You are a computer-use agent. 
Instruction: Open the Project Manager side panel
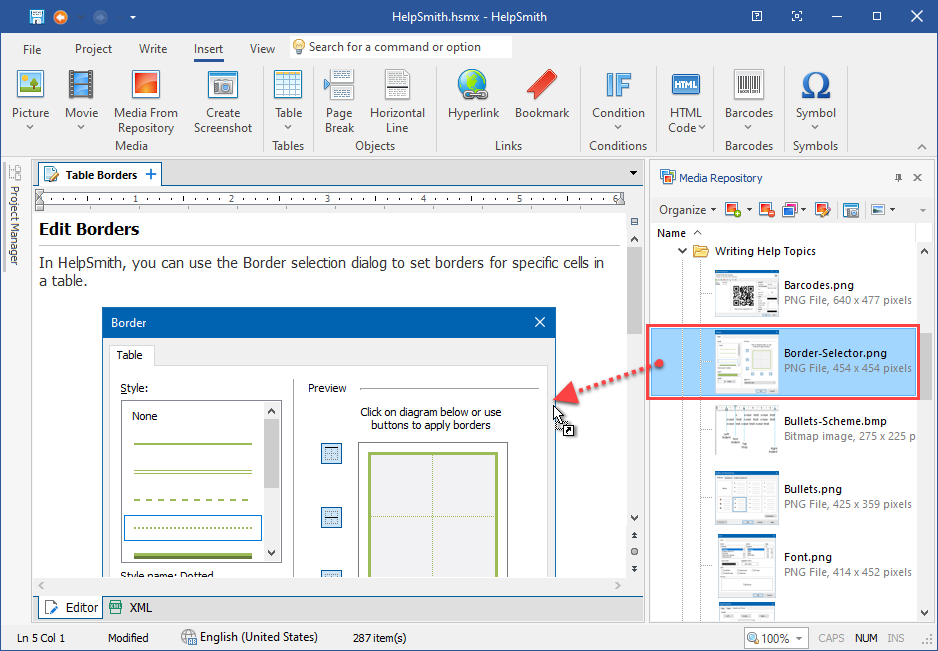pos(14,215)
